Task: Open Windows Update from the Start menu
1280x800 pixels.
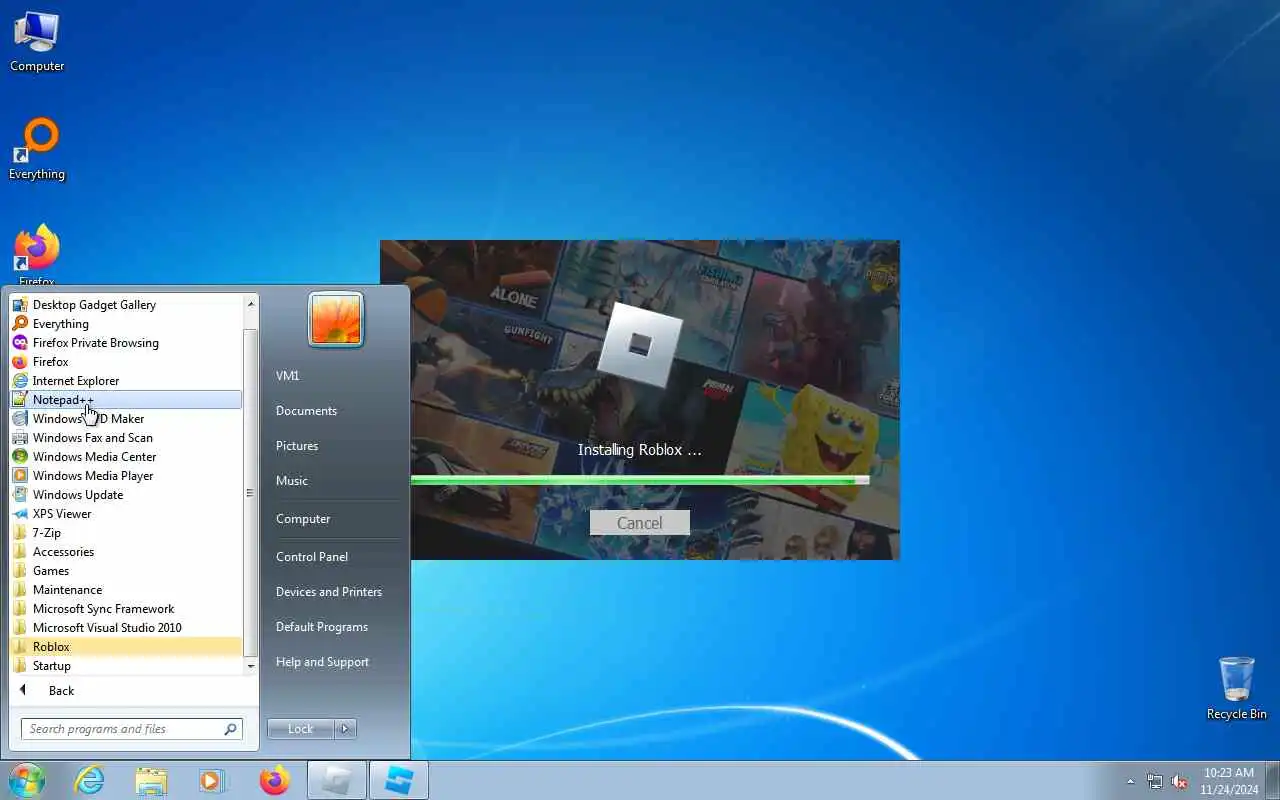Action: pyautogui.click(x=126, y=494)
